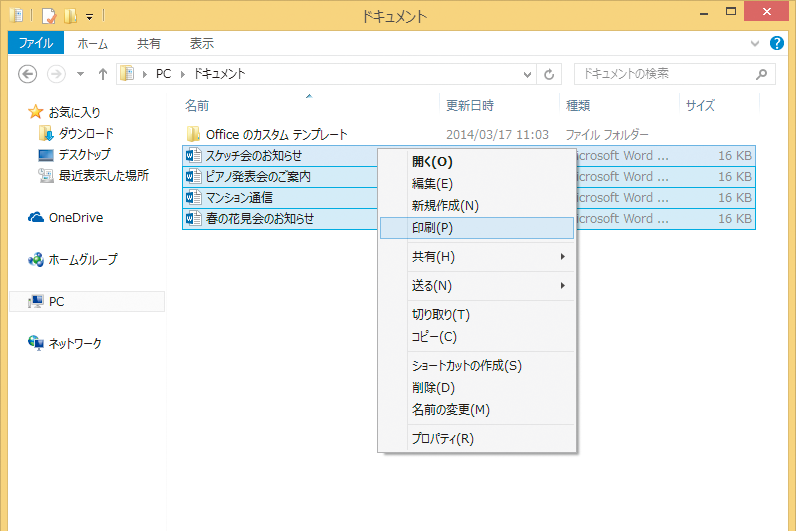Click the Word icon of スケッチ会のお知らせ
The image size is (796, 531).
pos(193,155)
